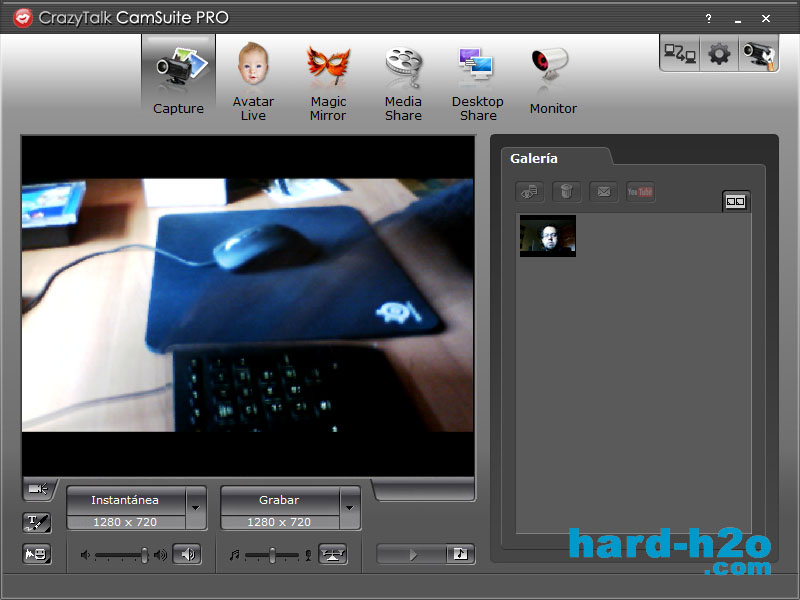
Task: Switch to Monitor mode
Action: [553, 79]
